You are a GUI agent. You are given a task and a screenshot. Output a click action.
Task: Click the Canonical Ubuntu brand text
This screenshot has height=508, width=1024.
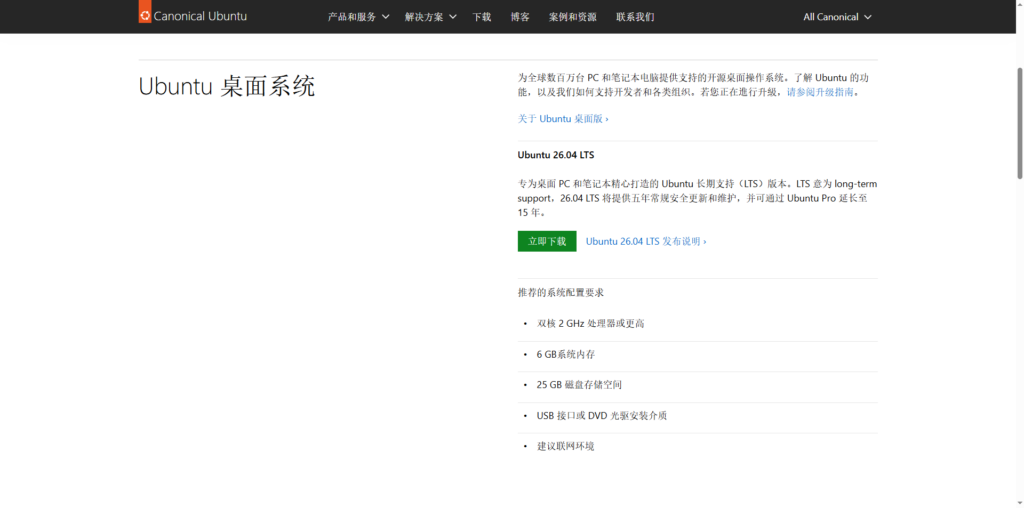click(x=200, y=16)
